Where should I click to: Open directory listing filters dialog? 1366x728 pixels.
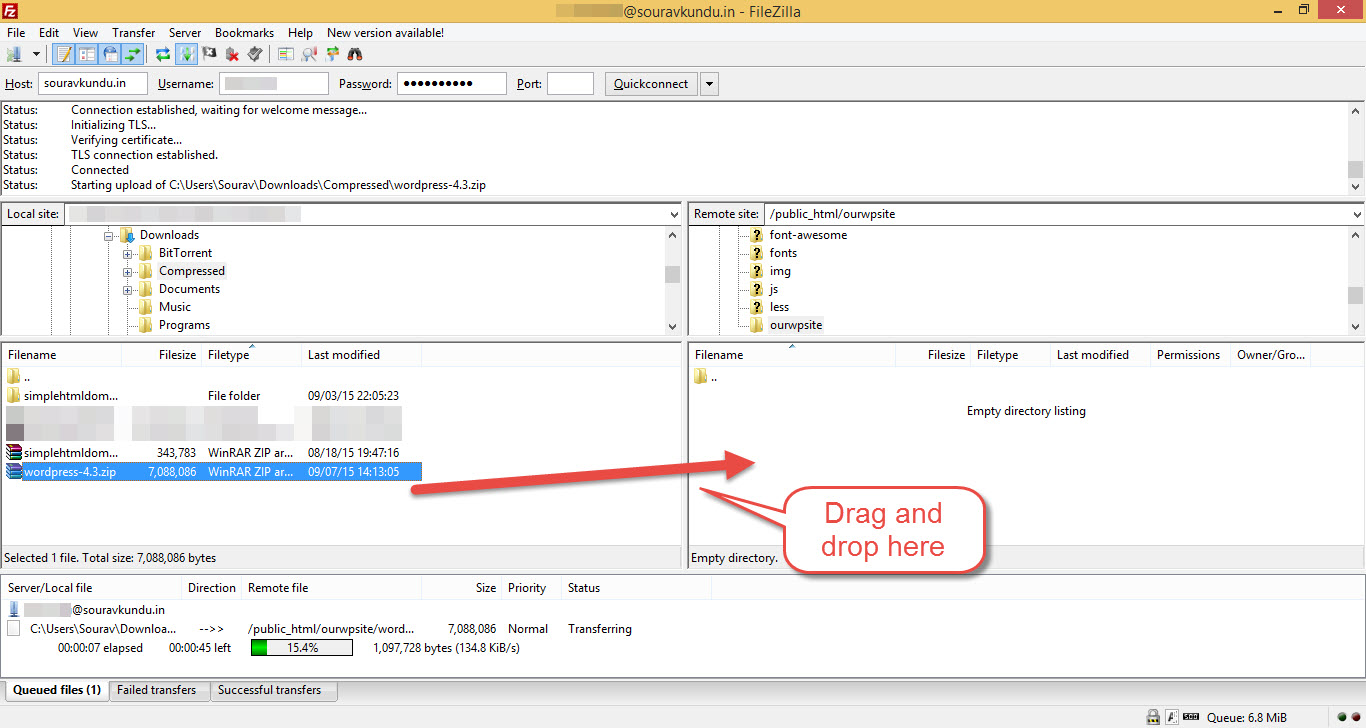coord(285,54)
